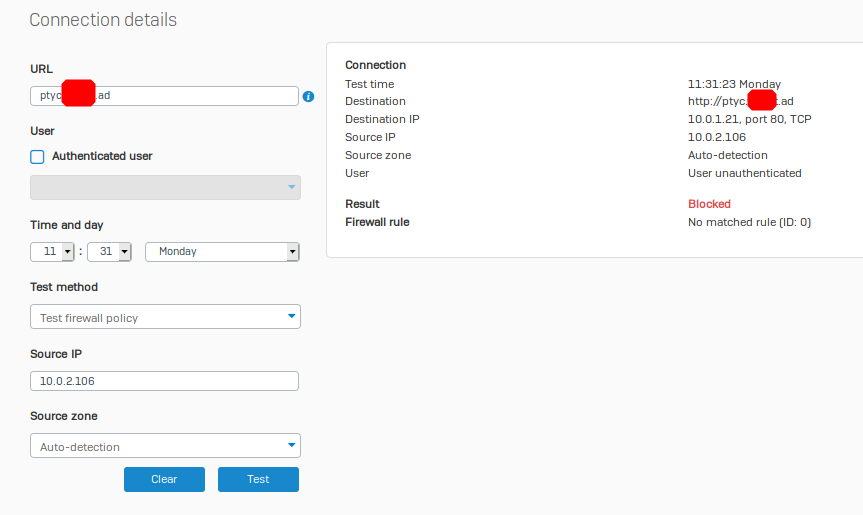This screenshot has width=863, height=515.
Task: Click the destination http URL in results
Action: point(740,101)
